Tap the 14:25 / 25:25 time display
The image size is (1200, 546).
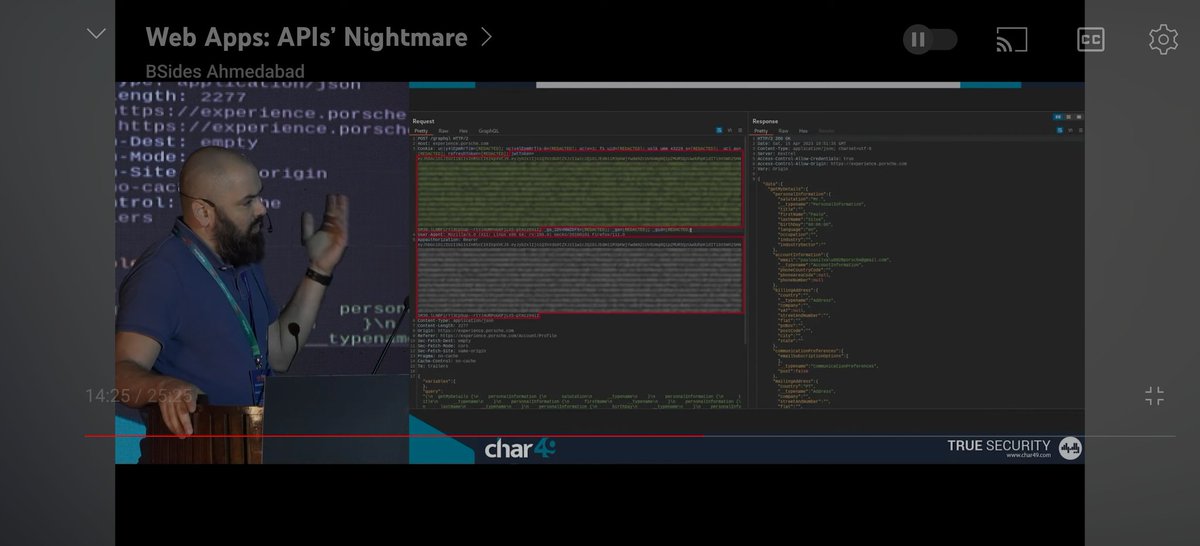138,396
